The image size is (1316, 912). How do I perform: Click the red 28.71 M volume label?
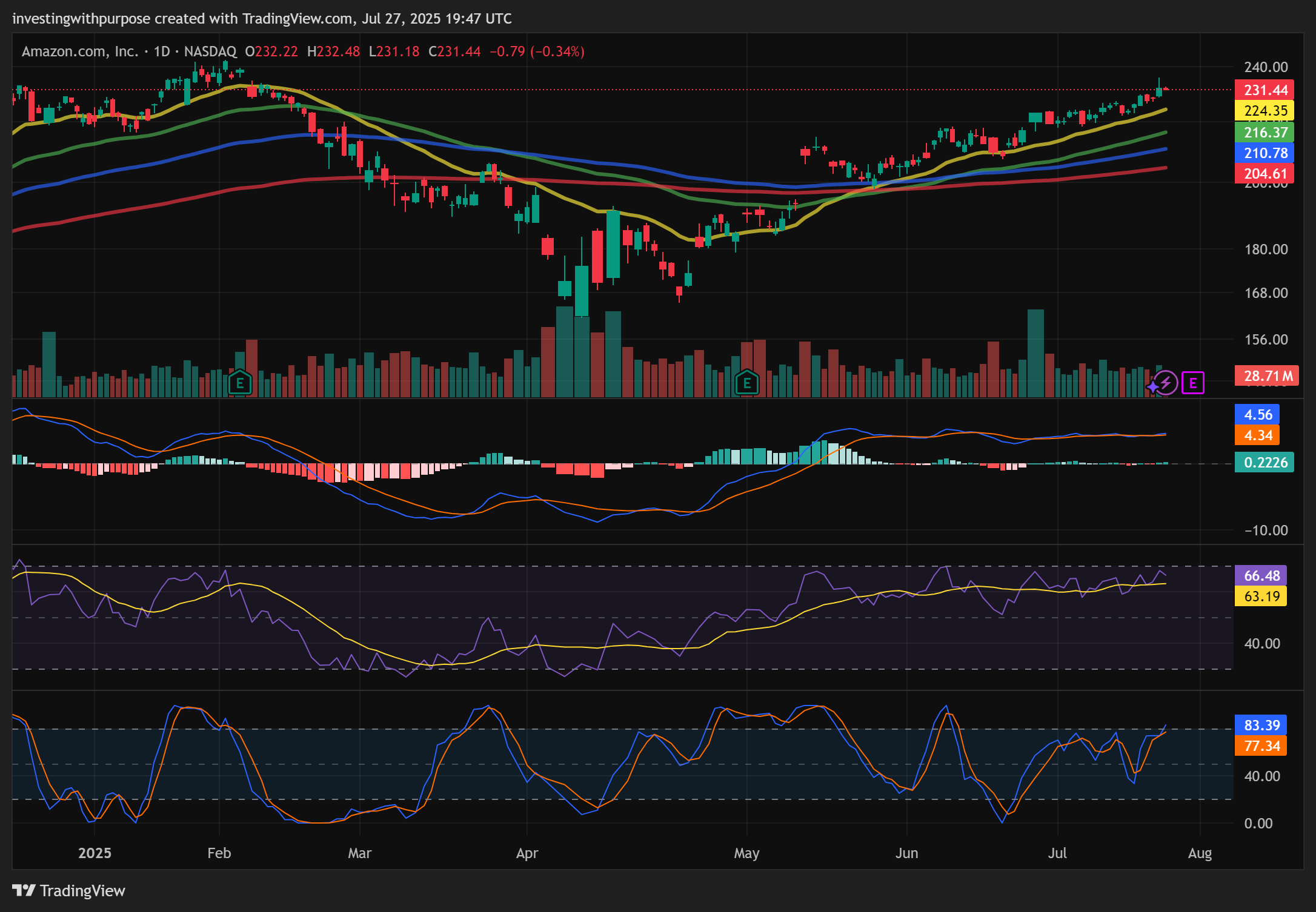click(1267, 376)
